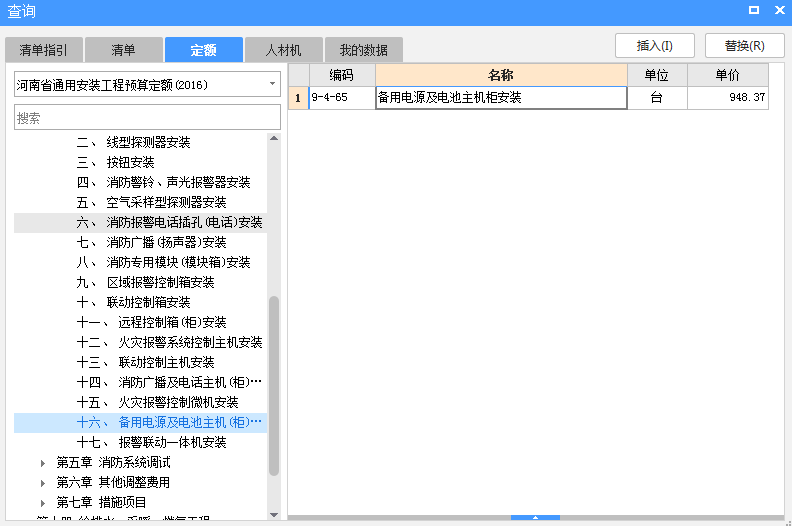Open the 人材机 tab
This screenshot has width=792, height=526.
point(283,50)
